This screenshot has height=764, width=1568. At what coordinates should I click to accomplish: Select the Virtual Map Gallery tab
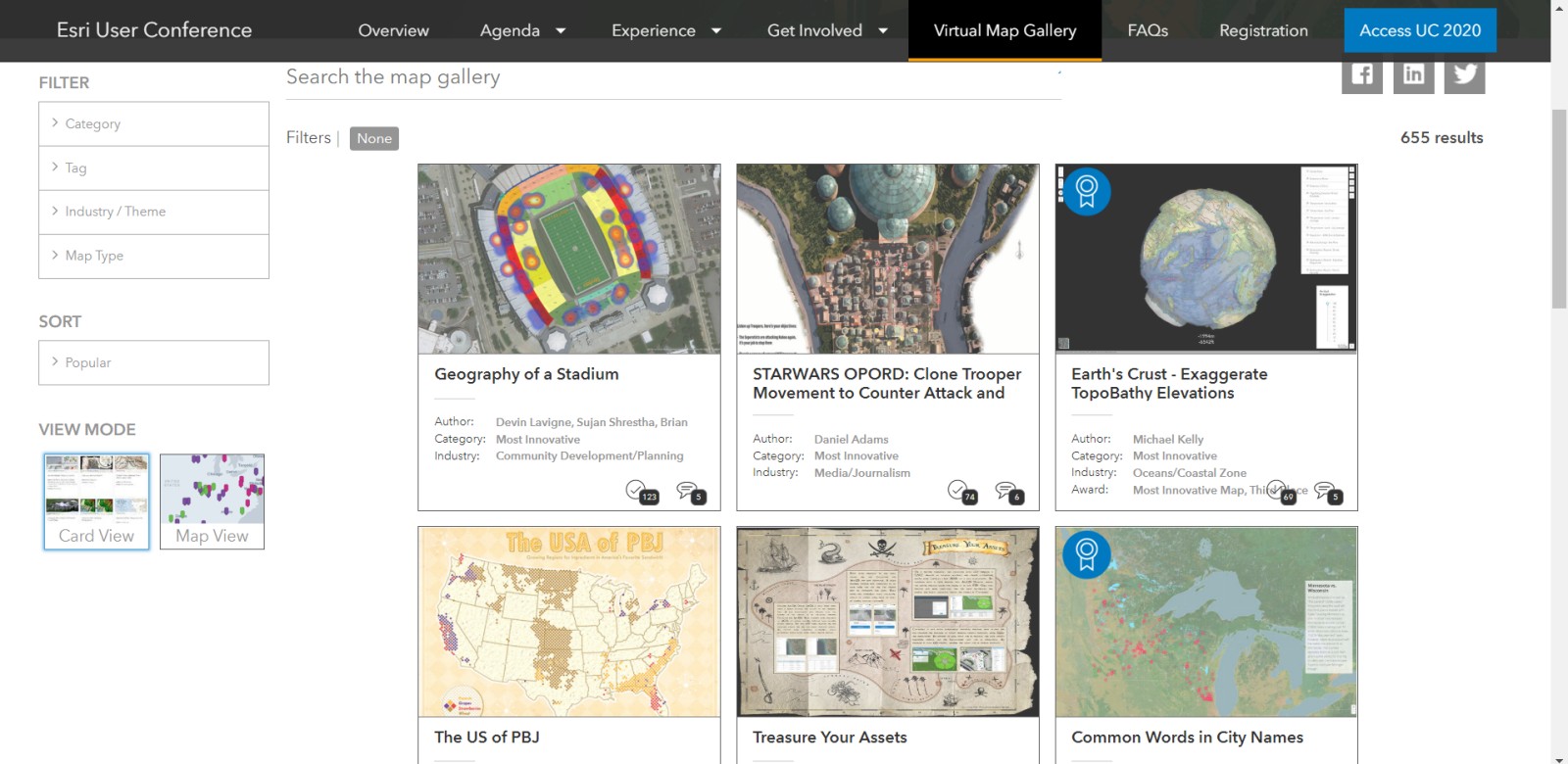click(x=1004, y=30)
